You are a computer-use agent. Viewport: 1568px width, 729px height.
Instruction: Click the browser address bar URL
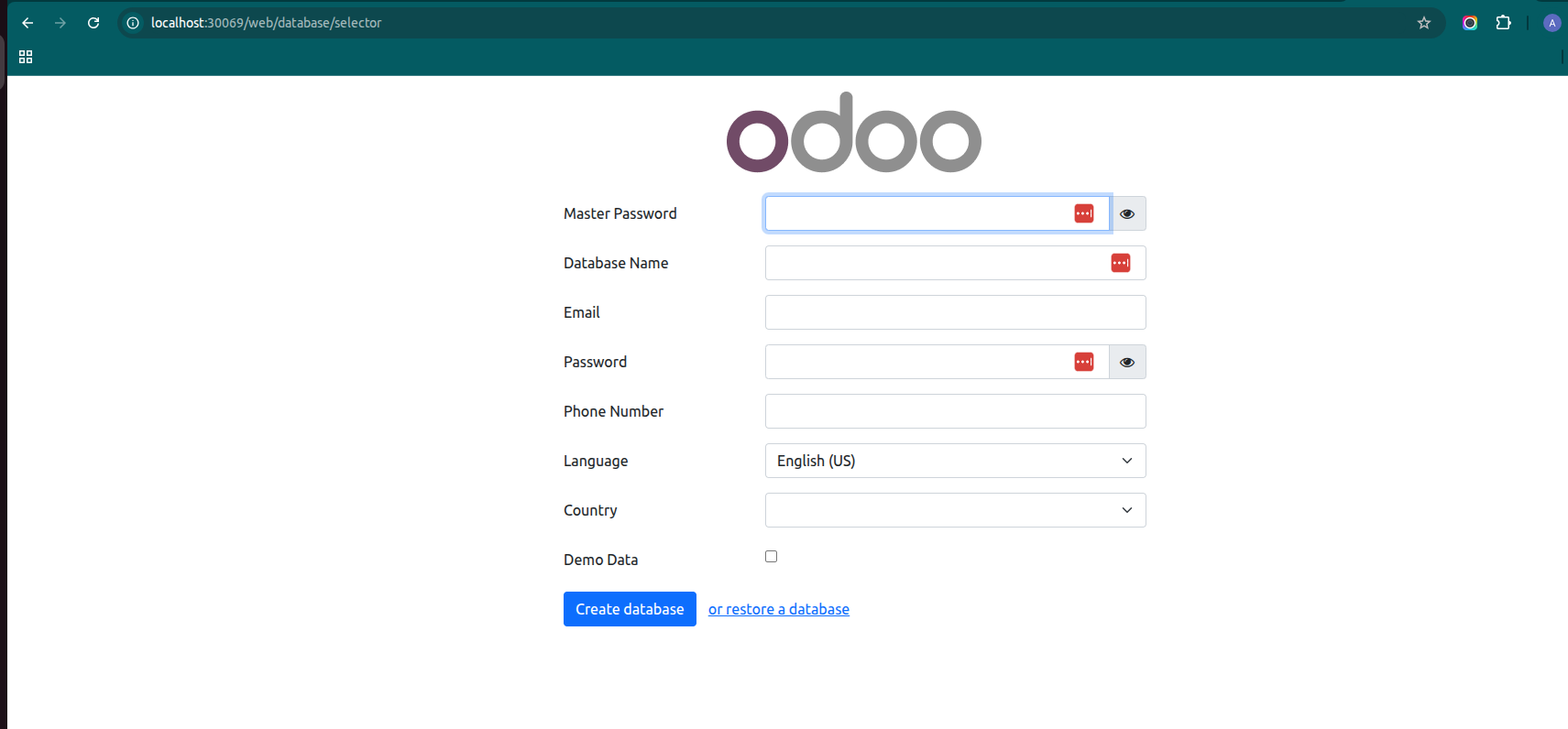click(x=266, y=23)
